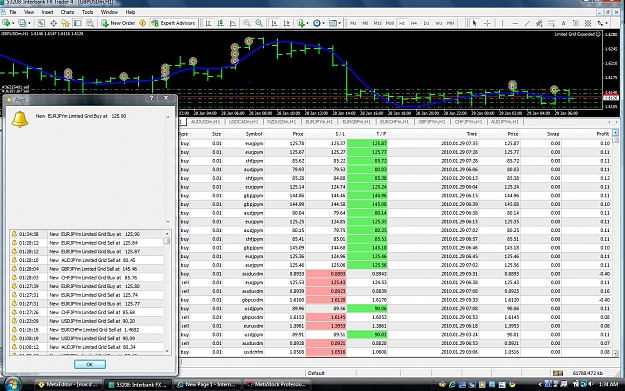Expand the Arrows tool dropdown arrow
625x391 pixels.
click(x=606, y=23)
